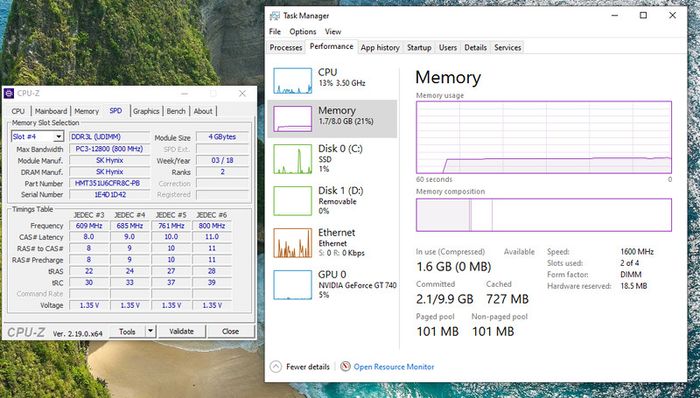Click the Fewer details text
The image size is (700, 398).
pos(308,367)
